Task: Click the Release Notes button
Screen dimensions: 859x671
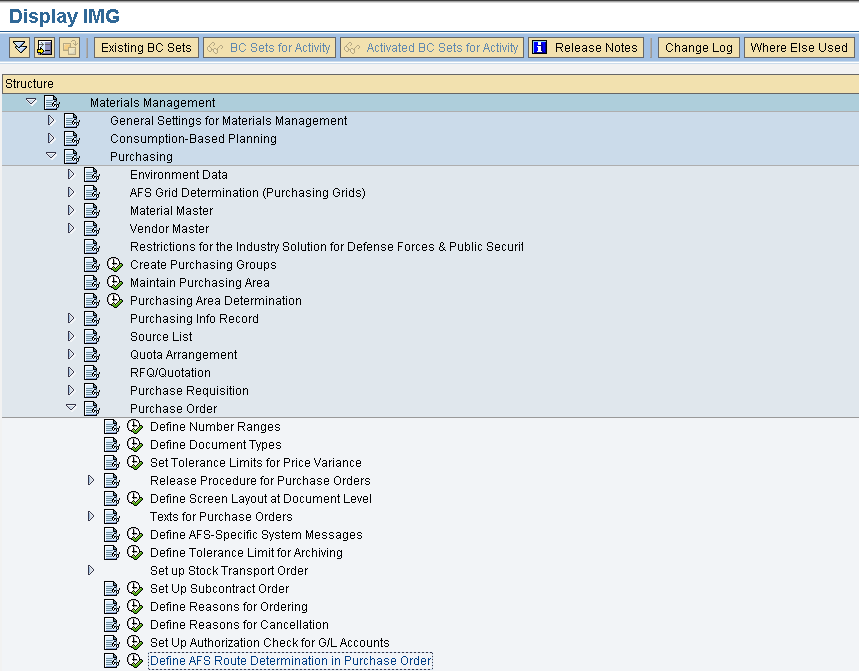Action: [x=585, y=47]
